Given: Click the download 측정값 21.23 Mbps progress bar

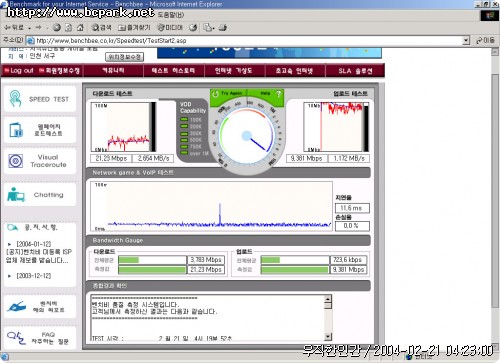Looking at the screenshot, I should click(x=152, y=270).
